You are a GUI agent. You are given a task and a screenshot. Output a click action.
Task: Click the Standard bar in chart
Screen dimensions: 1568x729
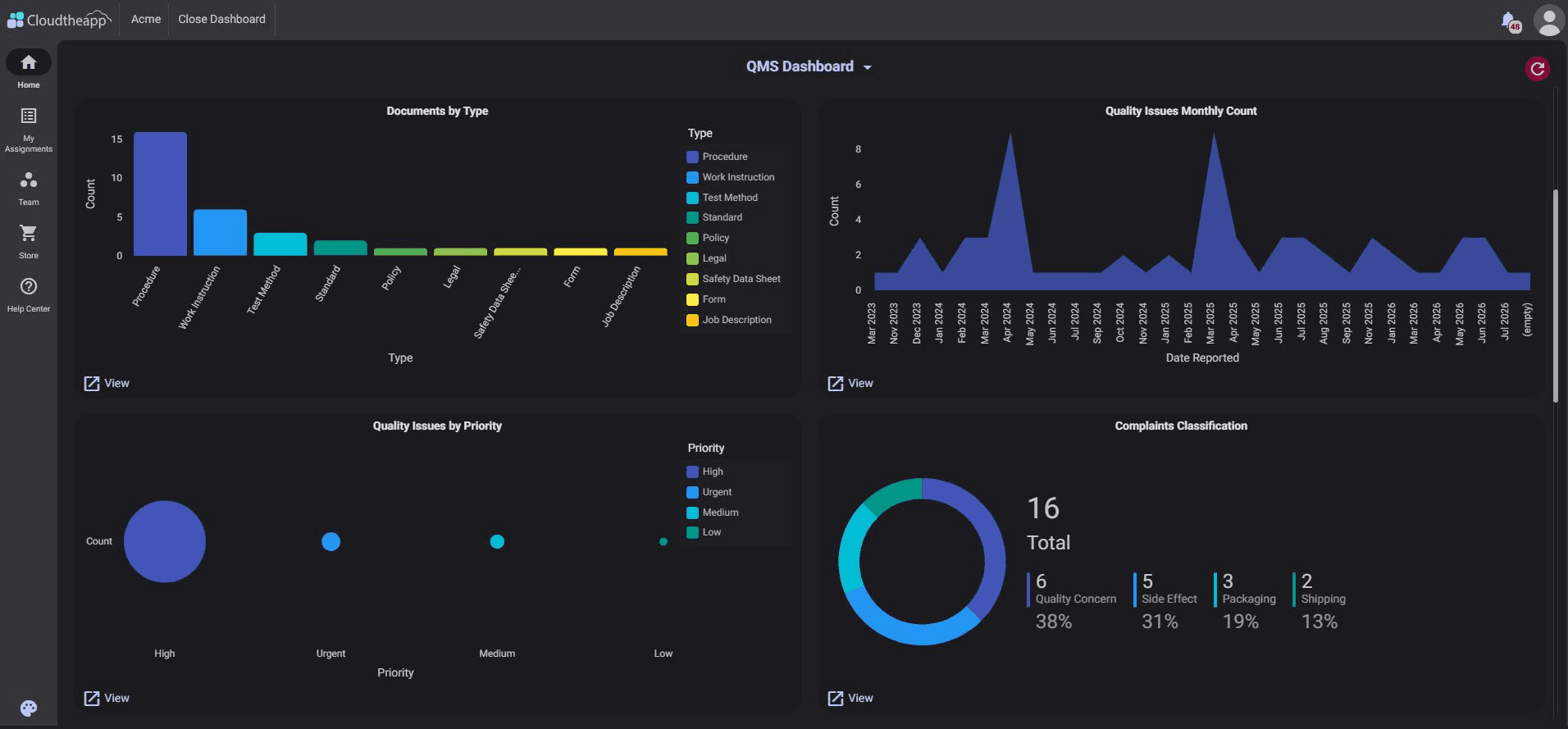click(340, 248)
